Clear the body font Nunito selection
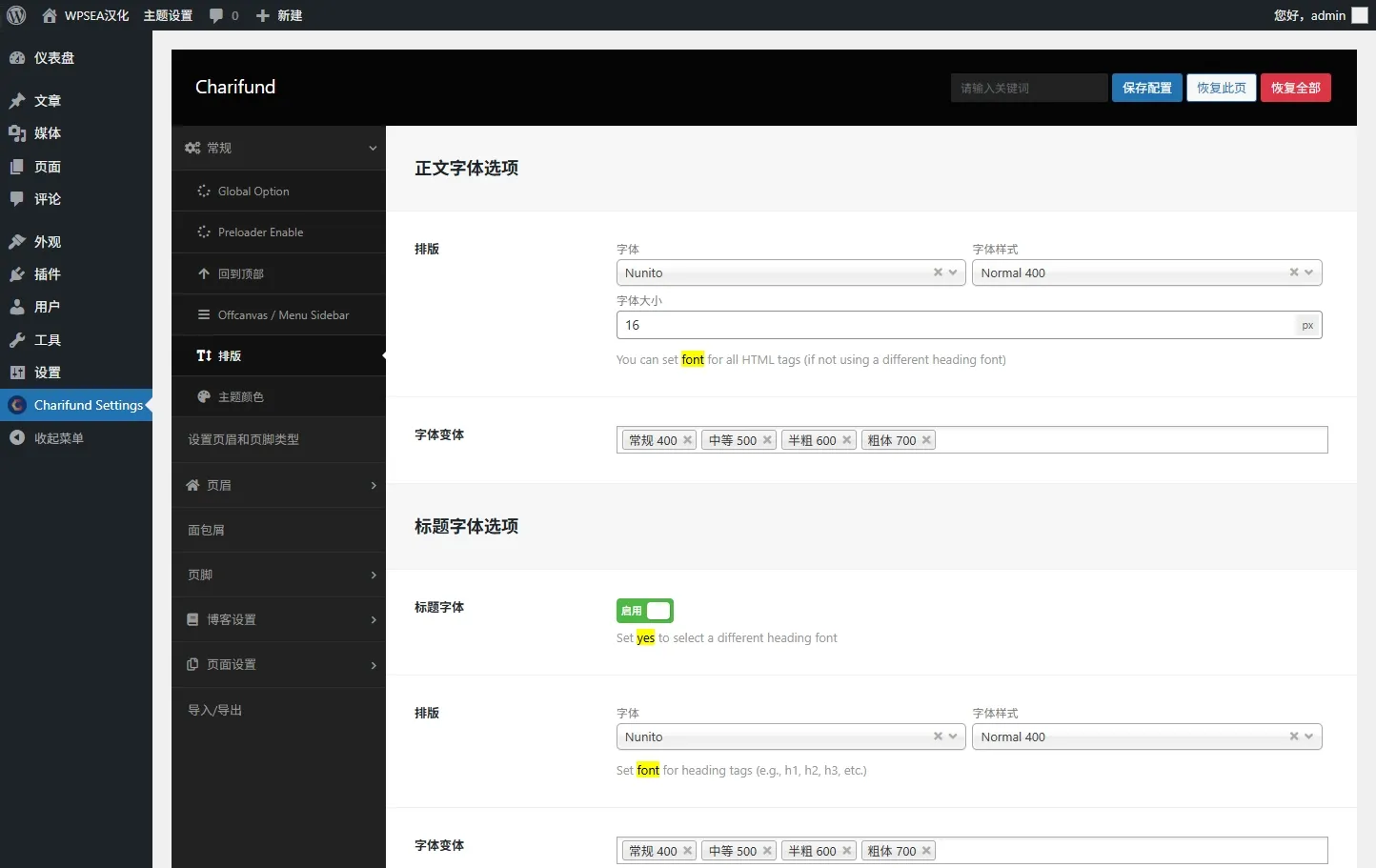 click(x=938, y=273)
